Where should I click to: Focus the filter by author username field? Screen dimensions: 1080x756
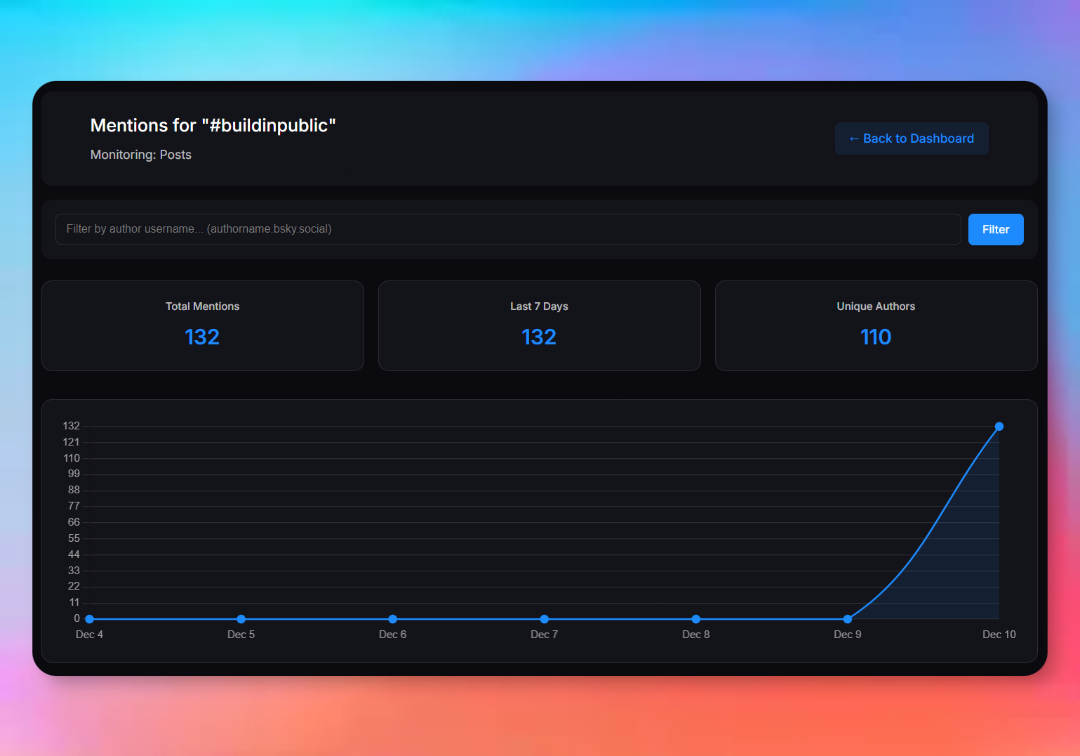(x=508, y=229)
